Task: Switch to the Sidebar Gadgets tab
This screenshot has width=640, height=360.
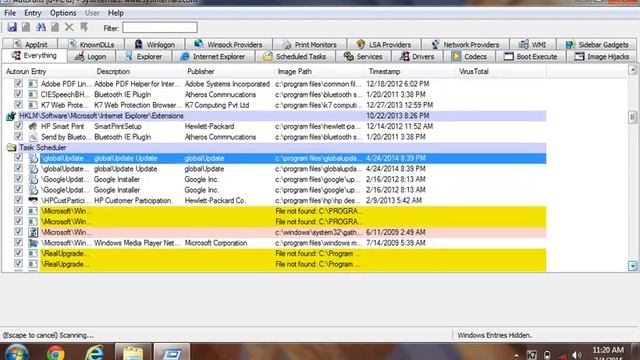Action: pyautogui.click(x=597, y=44)
